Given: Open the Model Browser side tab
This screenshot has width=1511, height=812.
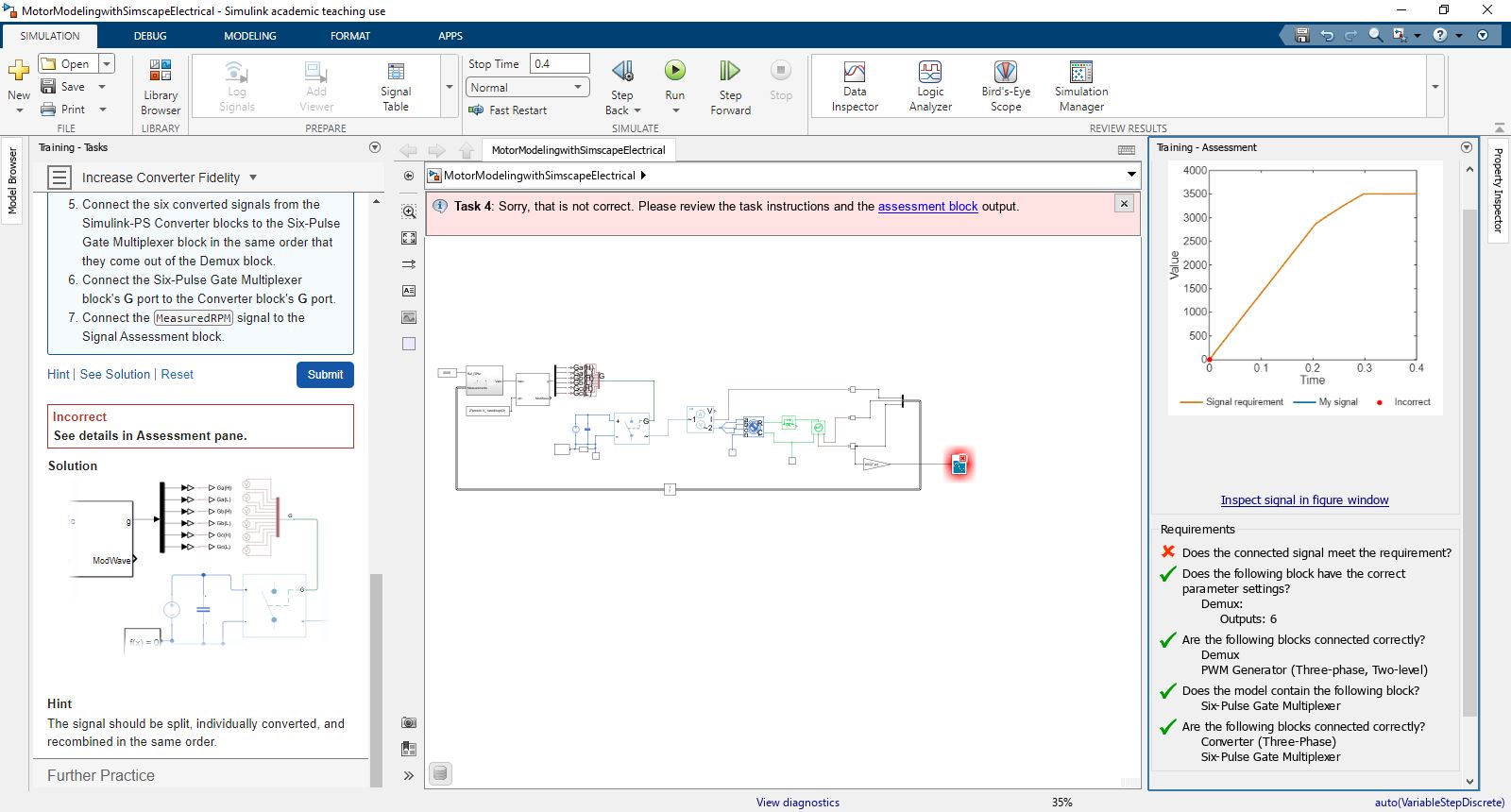Looking at the screenshot, I should tap(12, 180).
